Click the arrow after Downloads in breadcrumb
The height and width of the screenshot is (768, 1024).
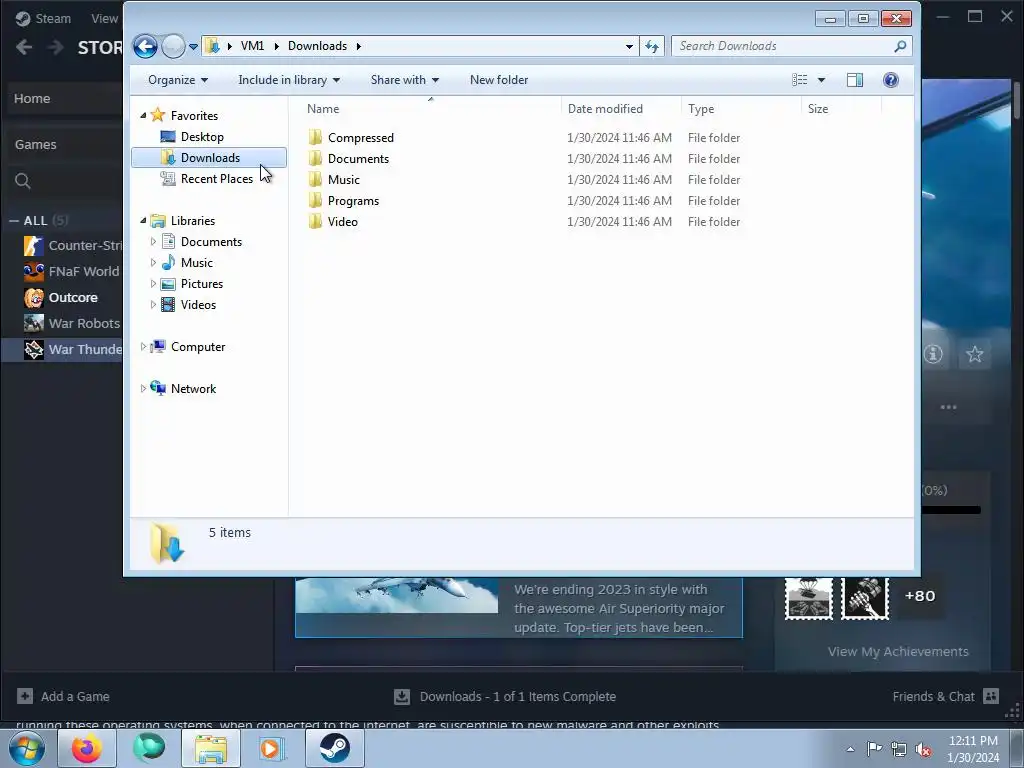pos(359,46)
